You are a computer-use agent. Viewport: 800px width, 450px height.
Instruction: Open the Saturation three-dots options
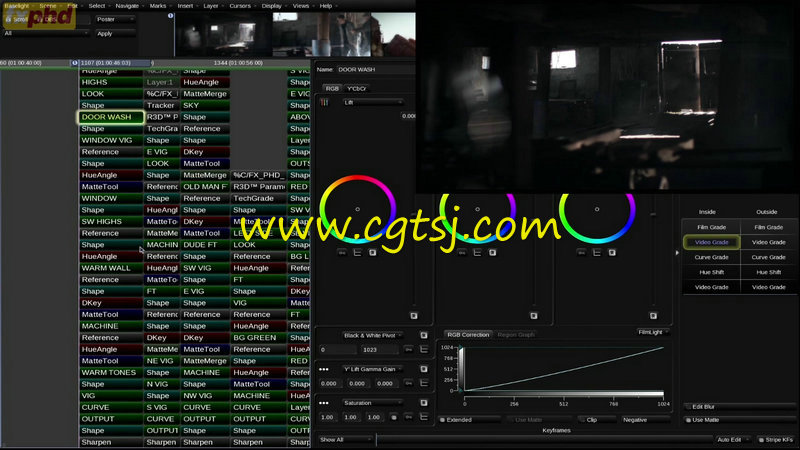(323, 403)
